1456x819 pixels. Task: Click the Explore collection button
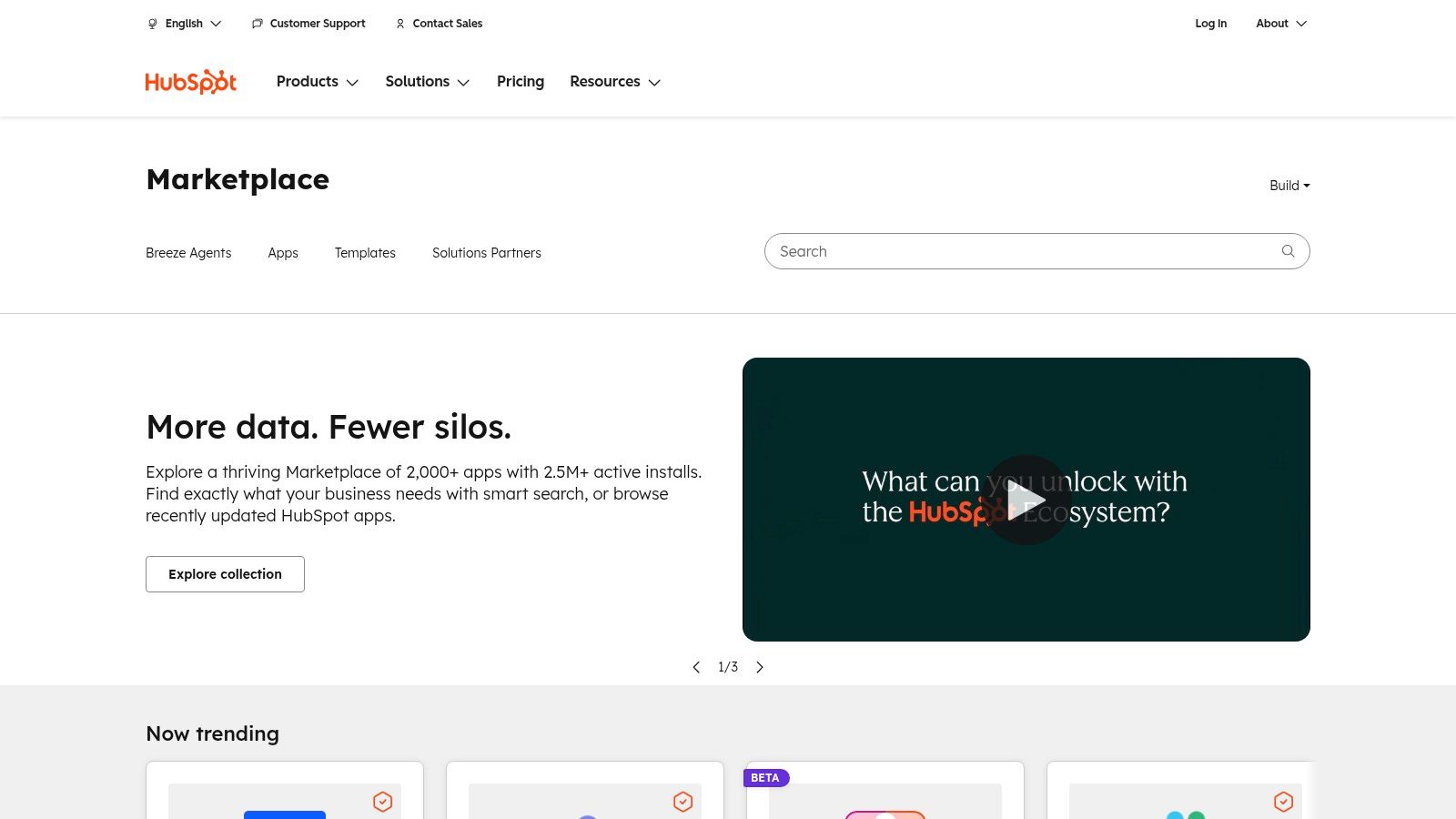click(x=225, y=573)
